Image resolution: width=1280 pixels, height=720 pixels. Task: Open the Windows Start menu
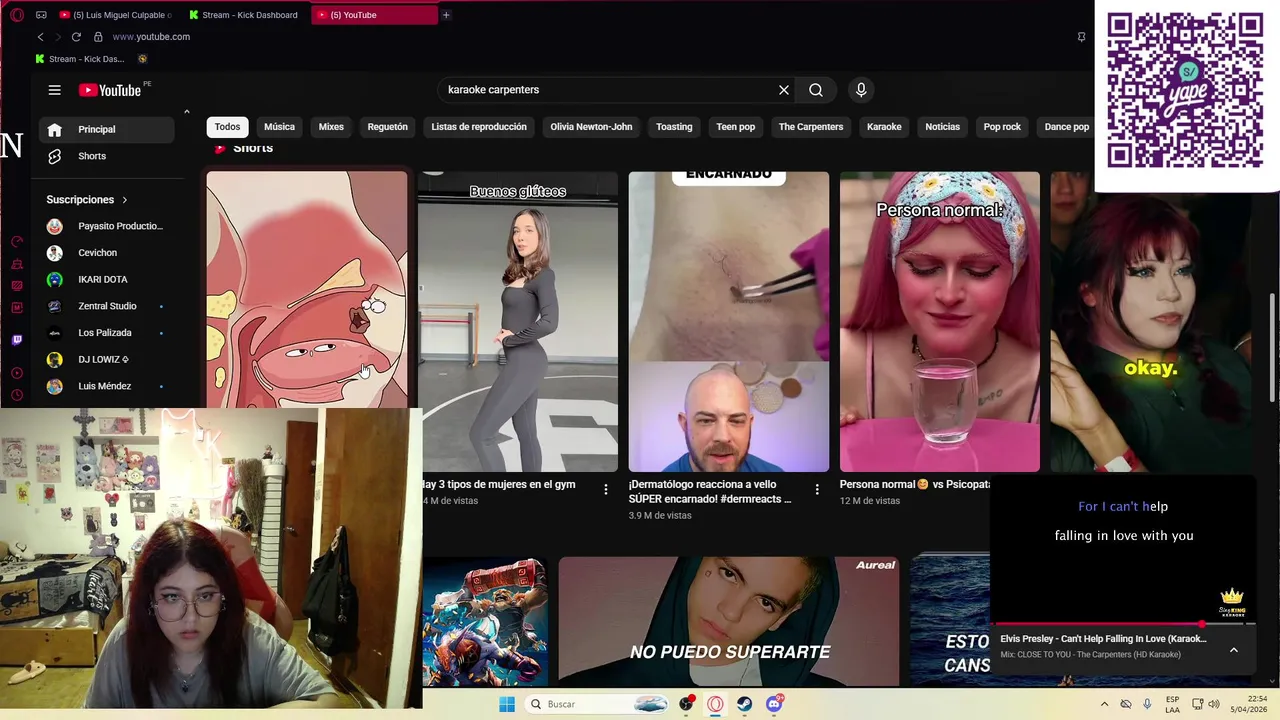tap(507, 704)
